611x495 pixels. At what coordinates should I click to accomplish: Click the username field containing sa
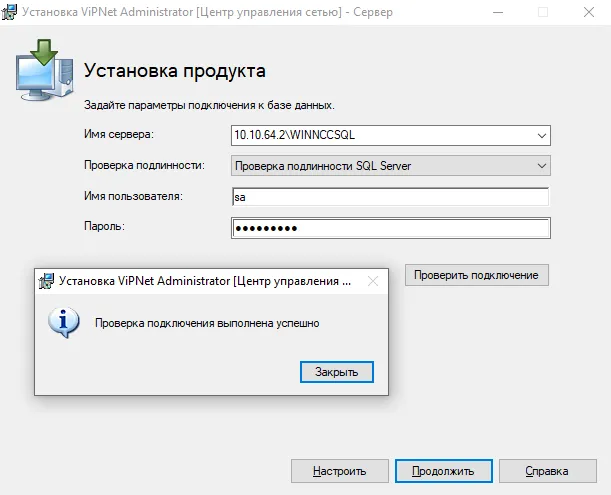click(x=390, y=197)
